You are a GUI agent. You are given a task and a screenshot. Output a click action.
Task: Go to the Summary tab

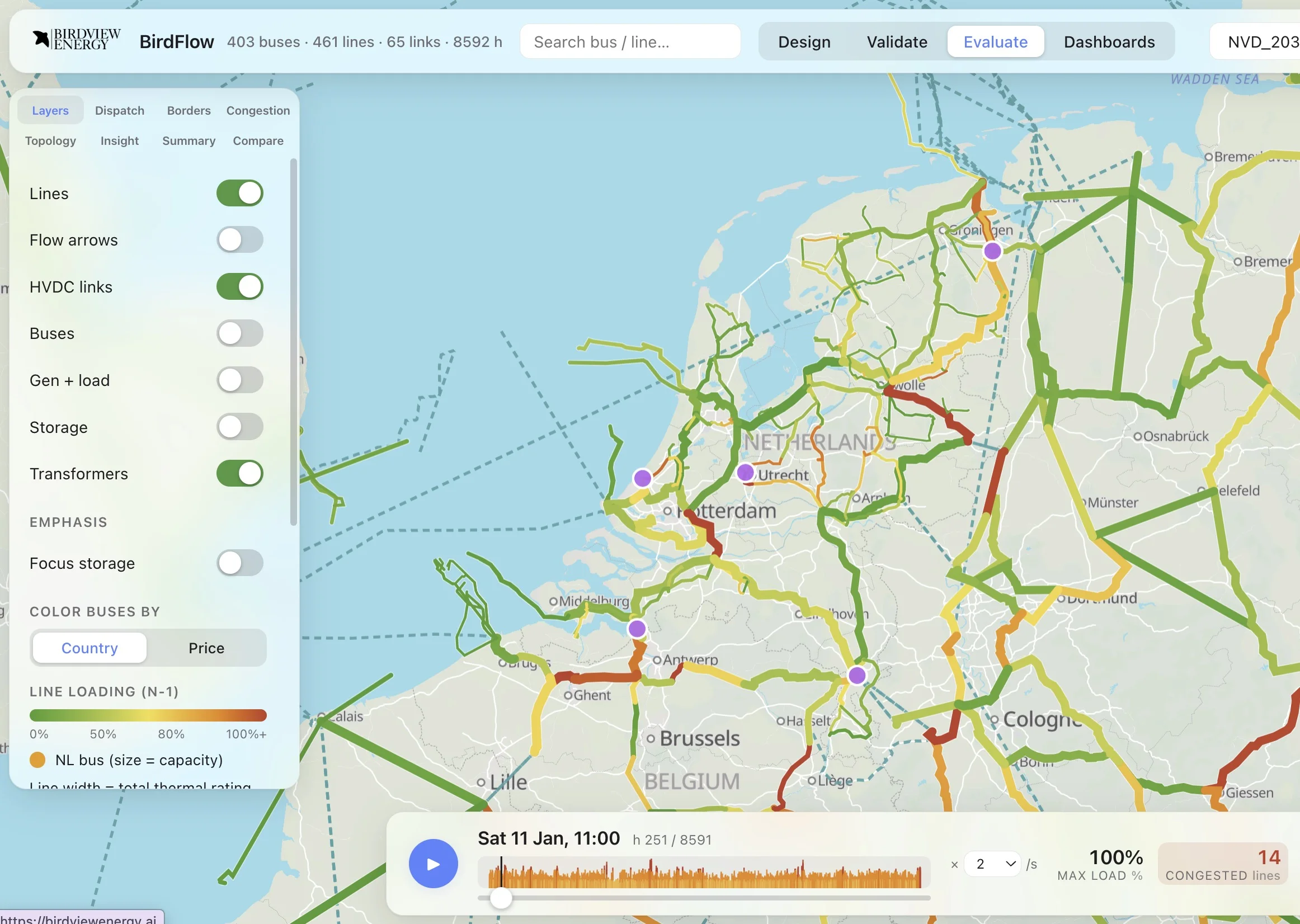[189, 140]
